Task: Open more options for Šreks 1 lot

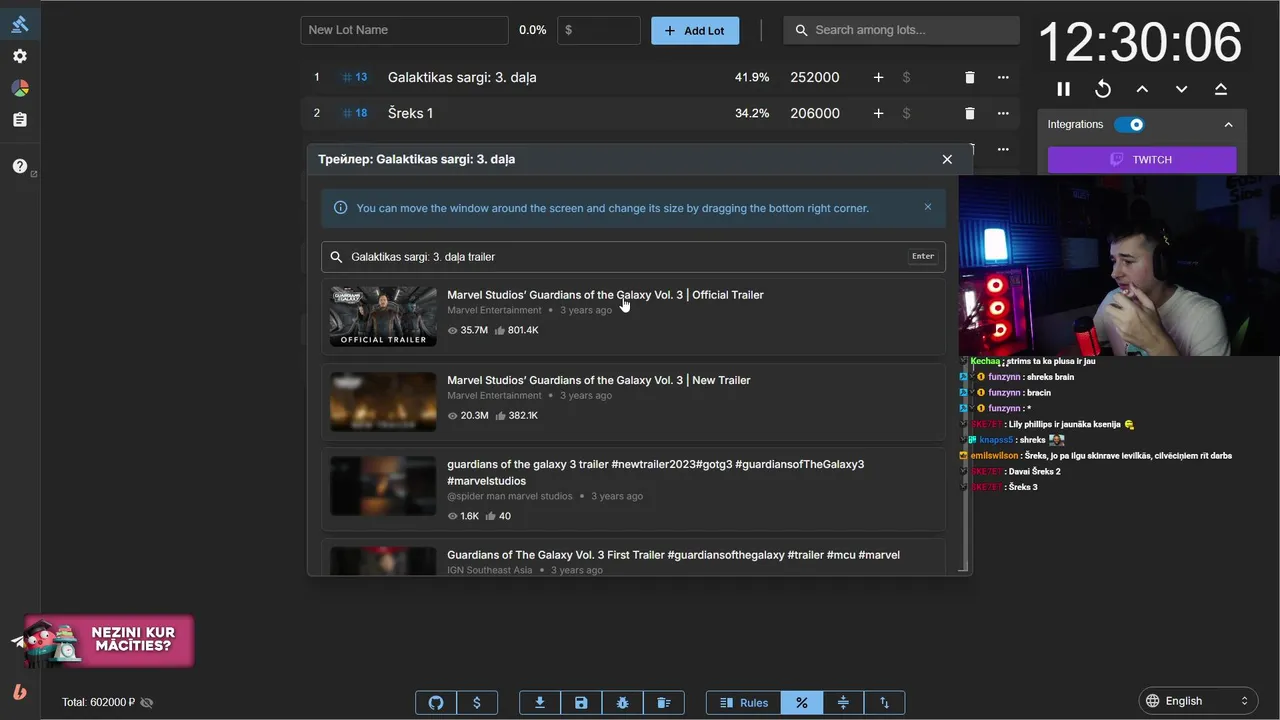Action: pos(1003,113)
